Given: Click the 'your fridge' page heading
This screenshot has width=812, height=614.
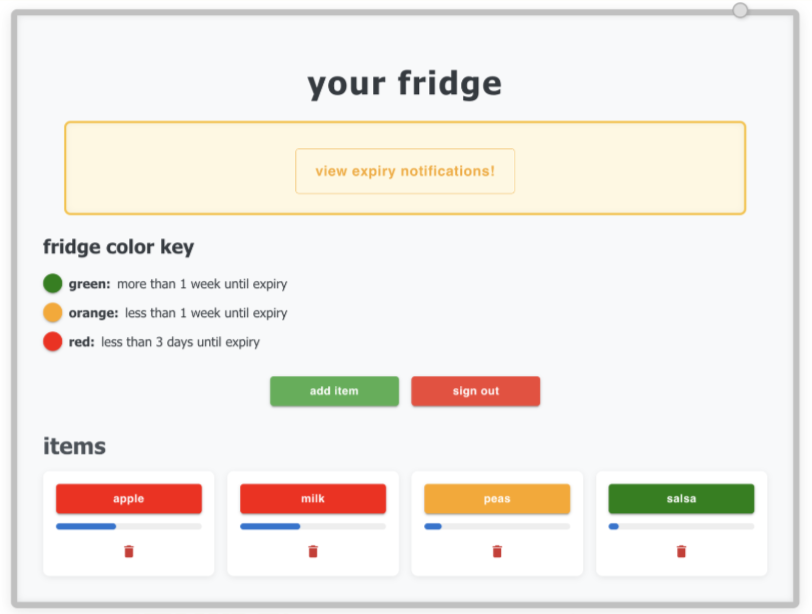Looking at the screenshot, I should point(405,84).
